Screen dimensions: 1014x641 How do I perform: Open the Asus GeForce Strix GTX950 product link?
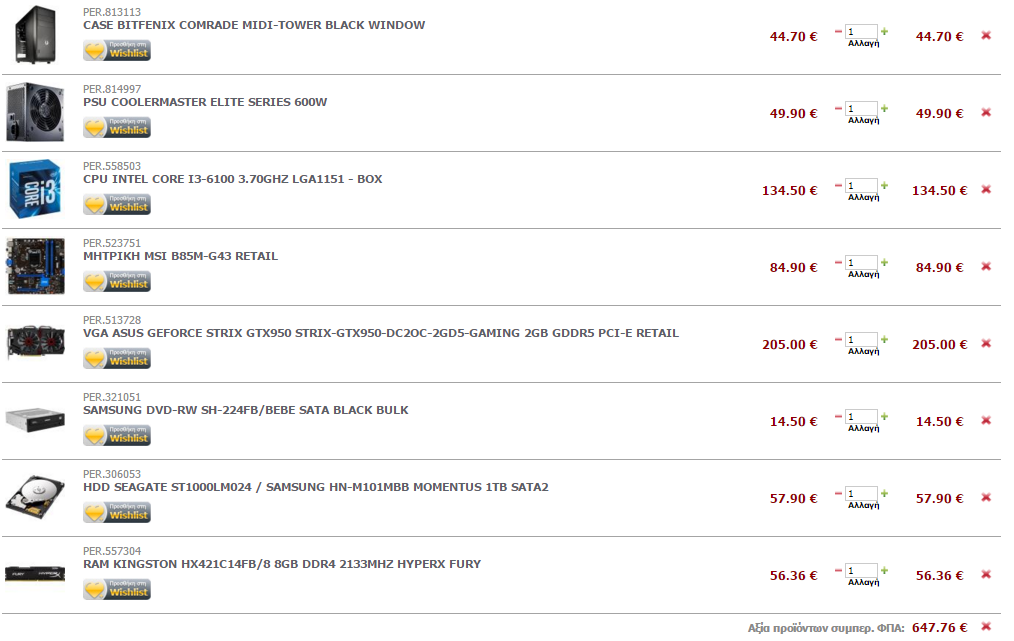tap(381, 333)
